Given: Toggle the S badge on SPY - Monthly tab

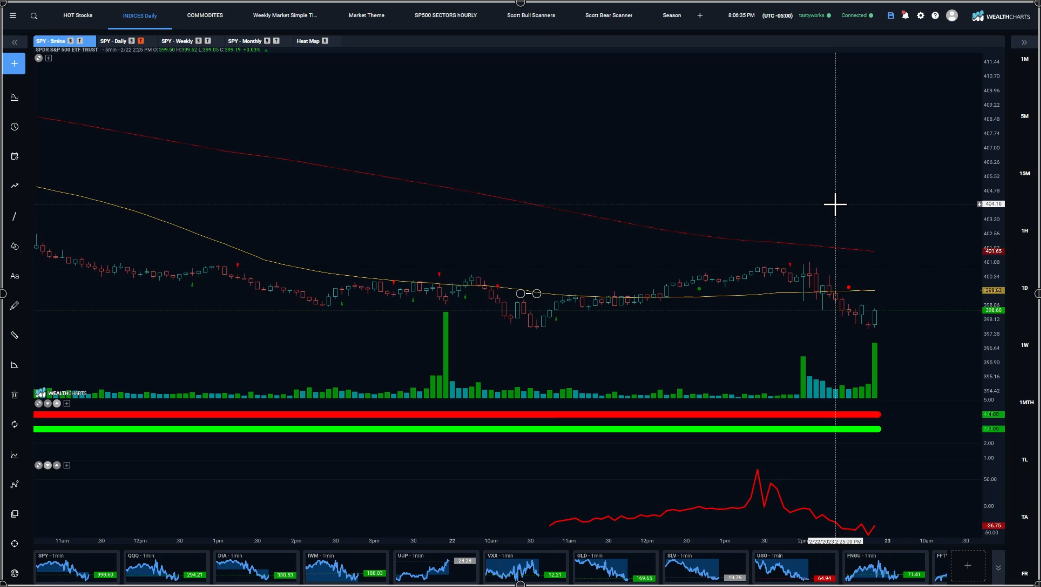Looking at the screenshot, I should (267, 41).
